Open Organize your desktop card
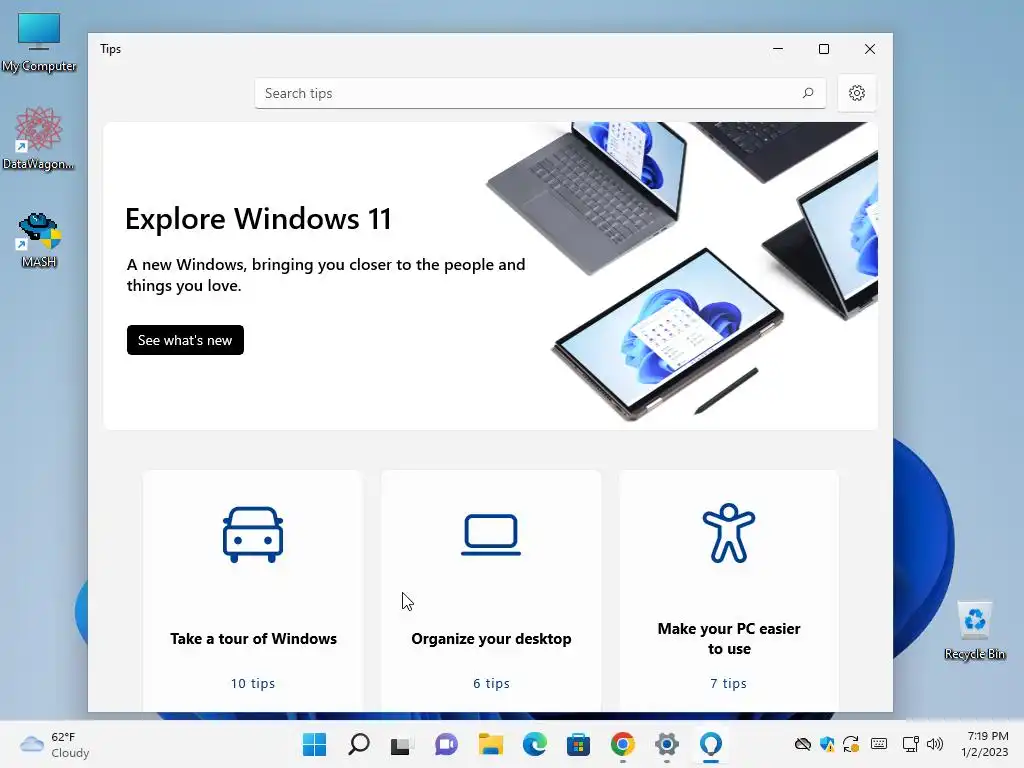1024x768 pixels. pos(491,591)
